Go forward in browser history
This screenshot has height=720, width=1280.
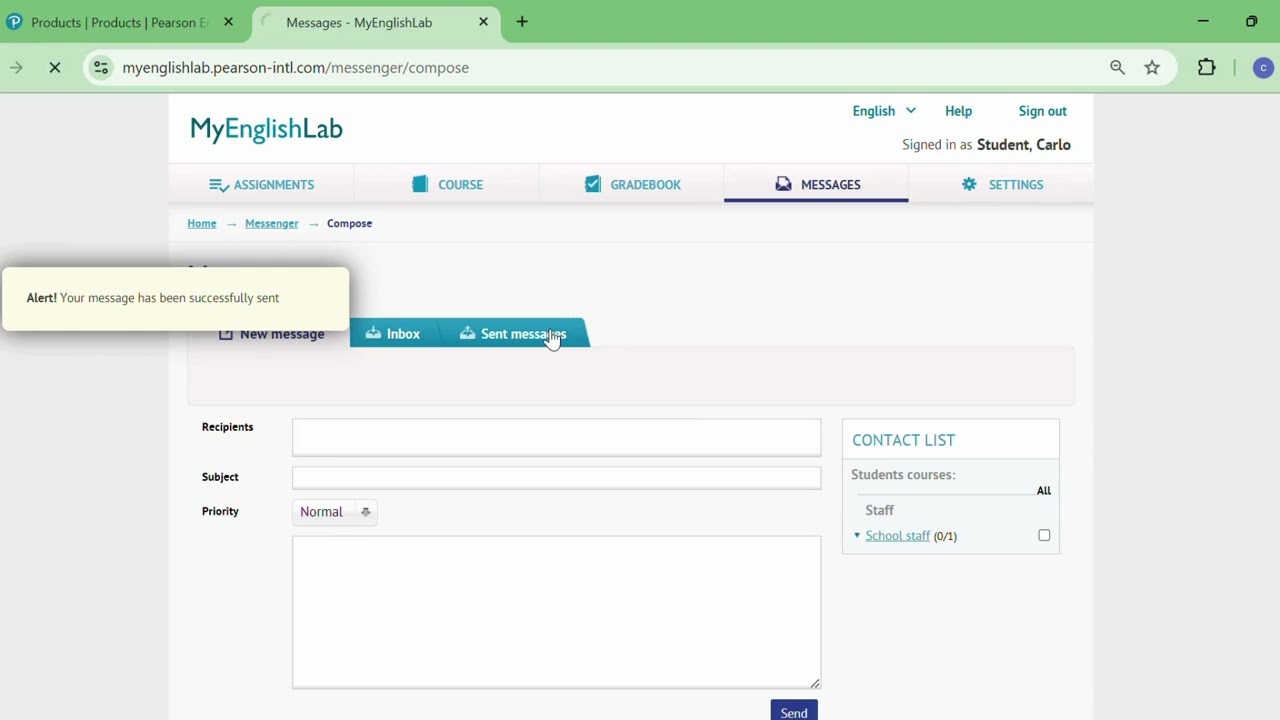[x=16, y=68]
